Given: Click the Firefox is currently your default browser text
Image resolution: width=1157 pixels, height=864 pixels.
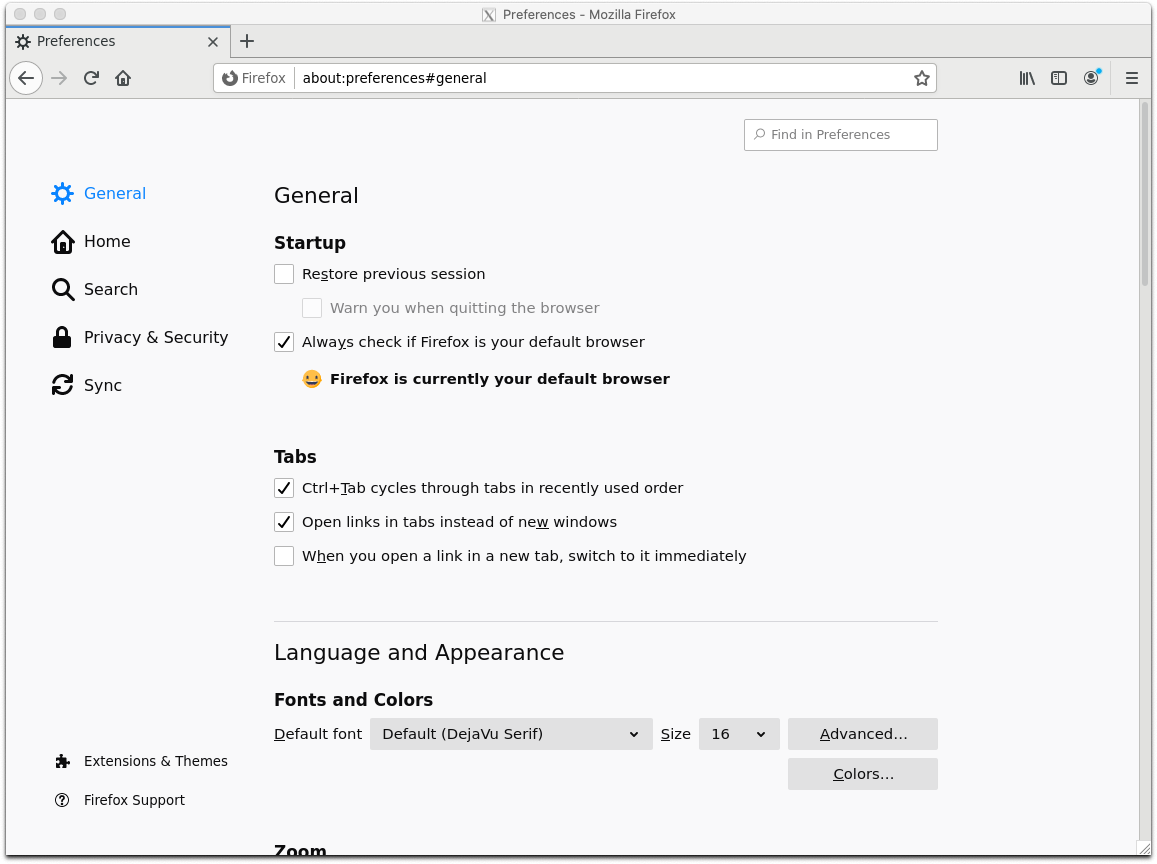Looking at the screenshot, I should pos(500,379).
